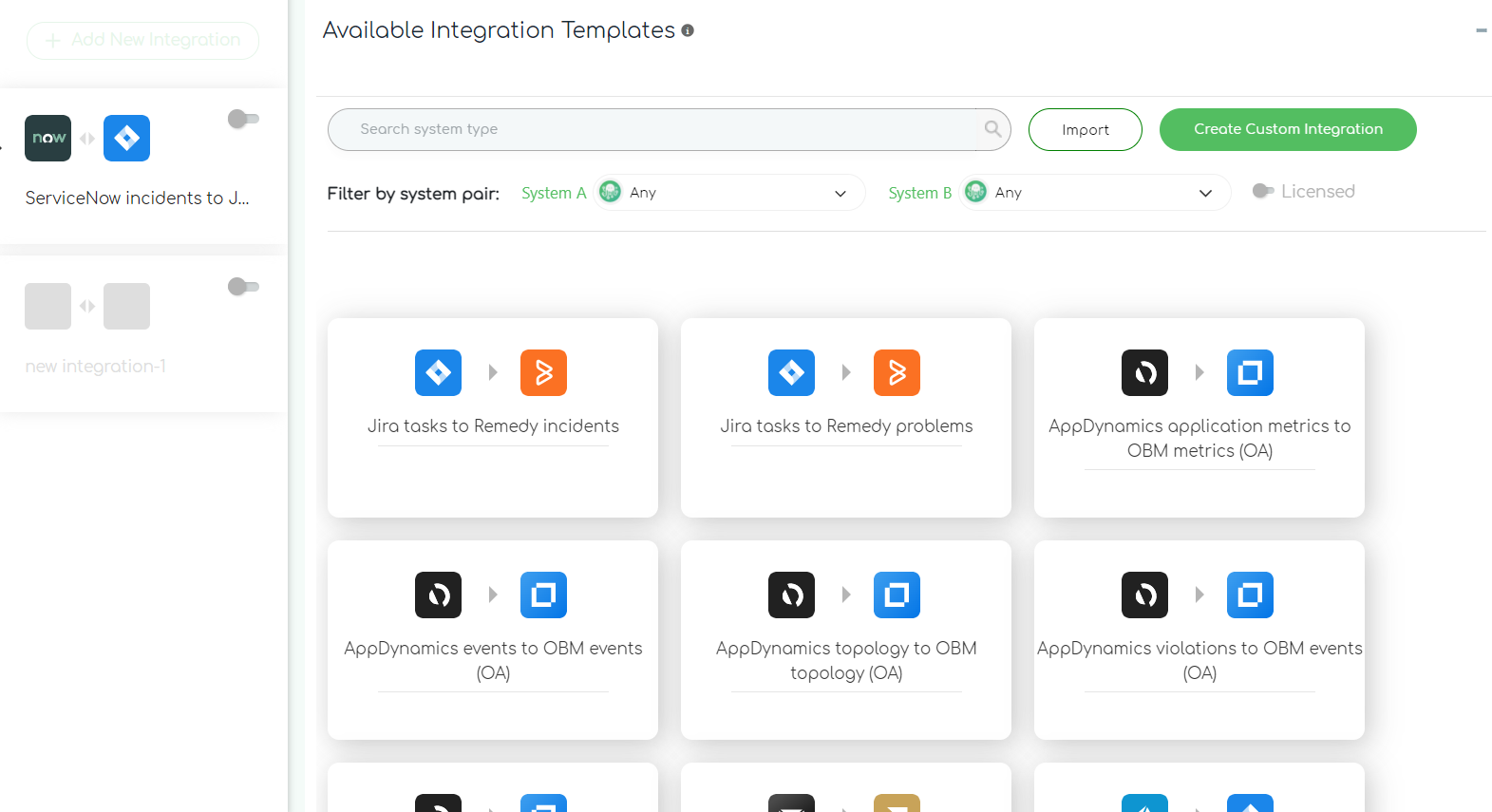Open AppDynamics topology to OBM topology template
1492x812 pixels.
point(846,640)
